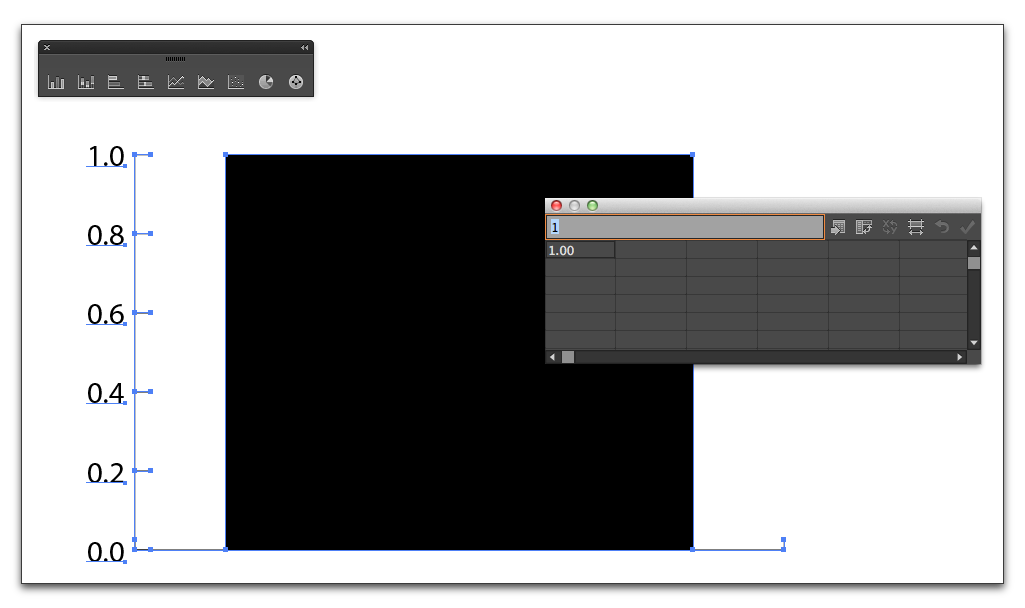
Task: Select the Stacked Column Graph tool
Action: click(86, 82)
